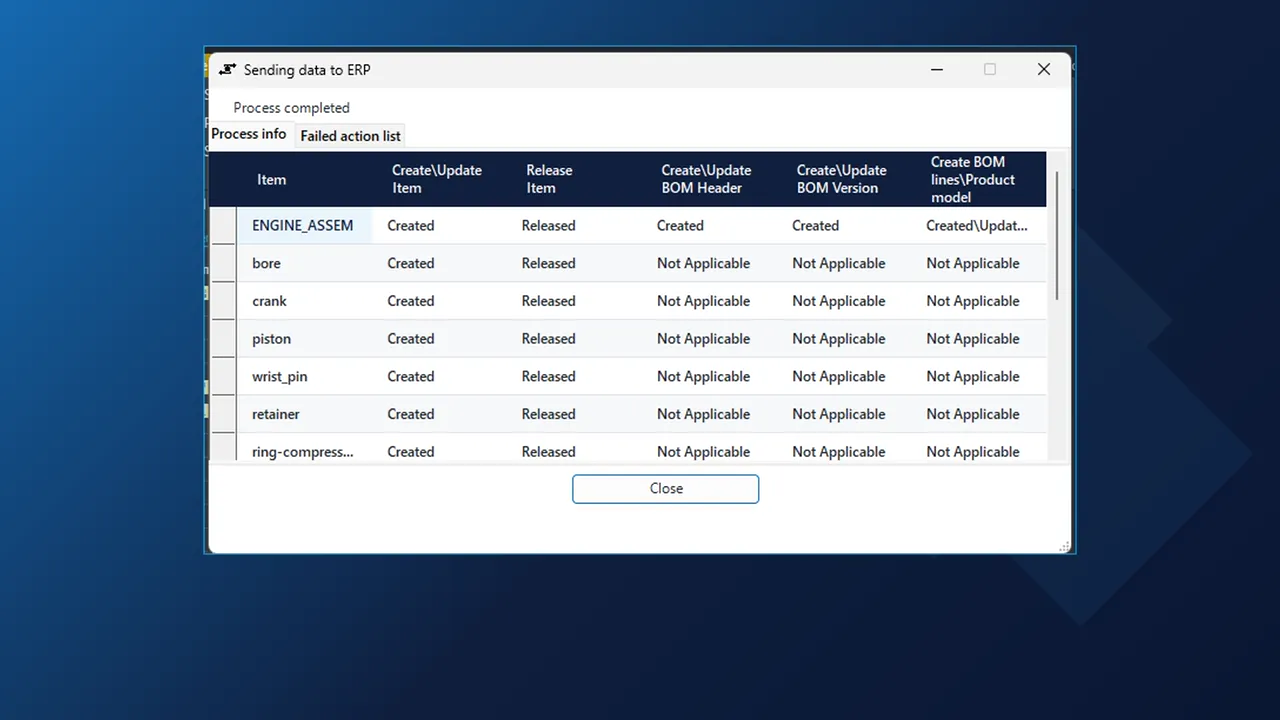Select the crank item cell
This screenshot has height=720, width=1280.
point(304,301)
